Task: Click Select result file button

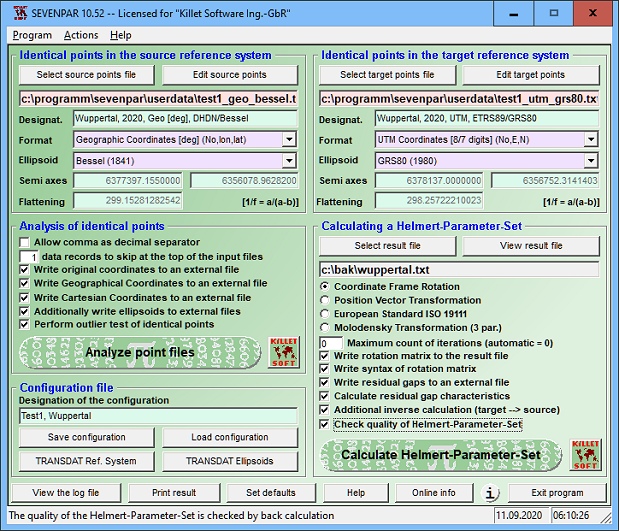Action: click(387, 246)
